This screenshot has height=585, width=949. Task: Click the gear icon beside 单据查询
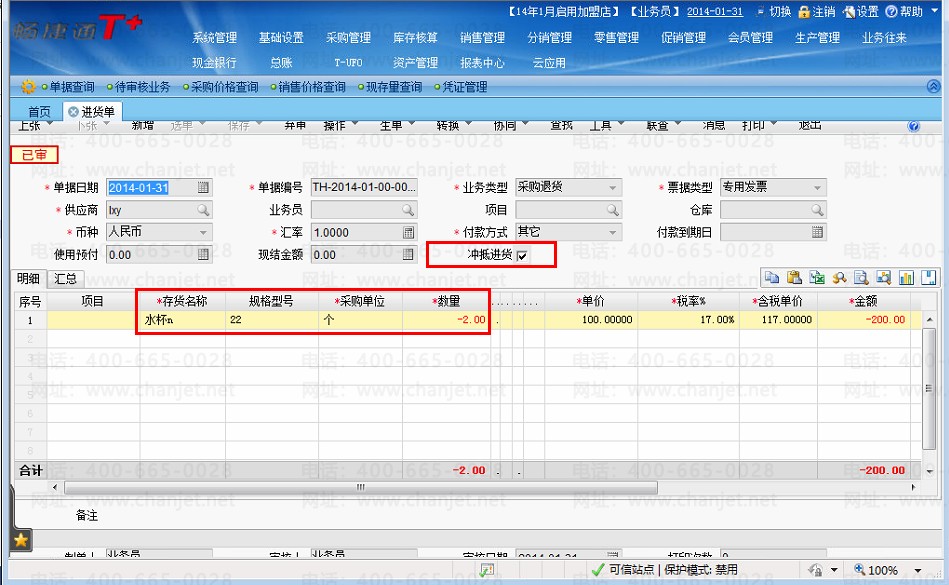pyautogui.click(x=28, y=87)
